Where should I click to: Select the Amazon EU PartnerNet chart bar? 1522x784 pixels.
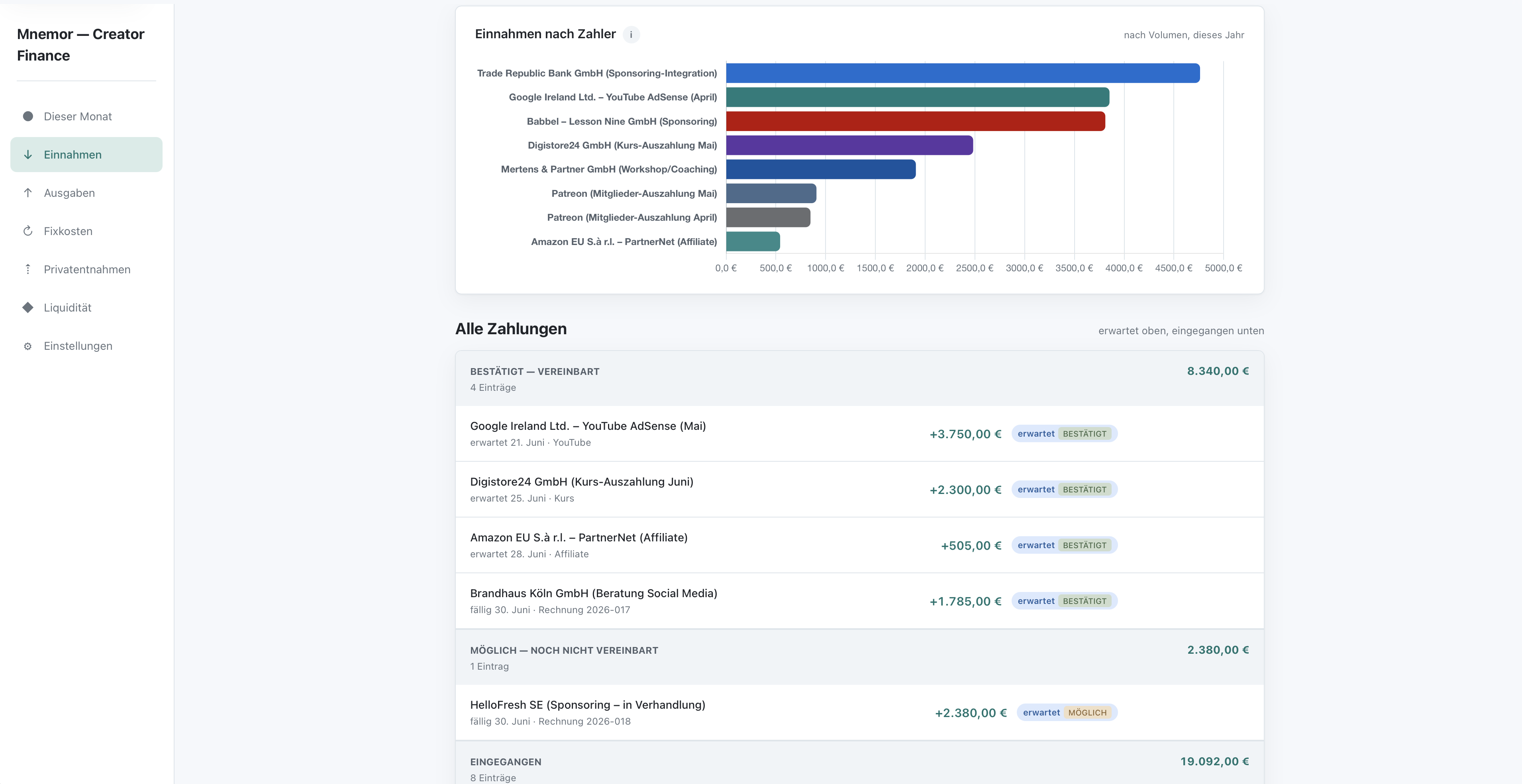pos(753,242)
